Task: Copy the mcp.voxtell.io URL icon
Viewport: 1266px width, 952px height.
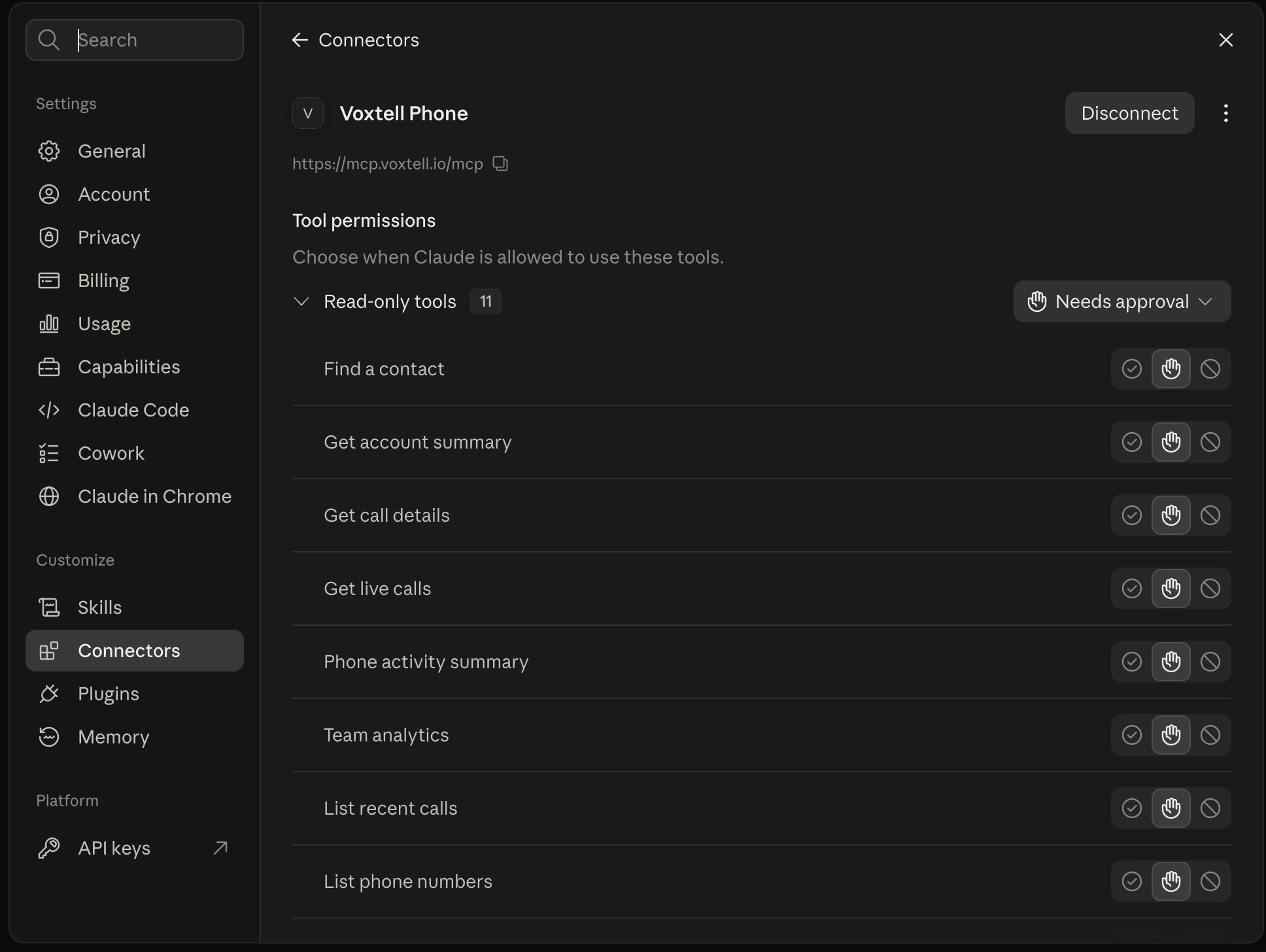Action: (x=500, y=163)
